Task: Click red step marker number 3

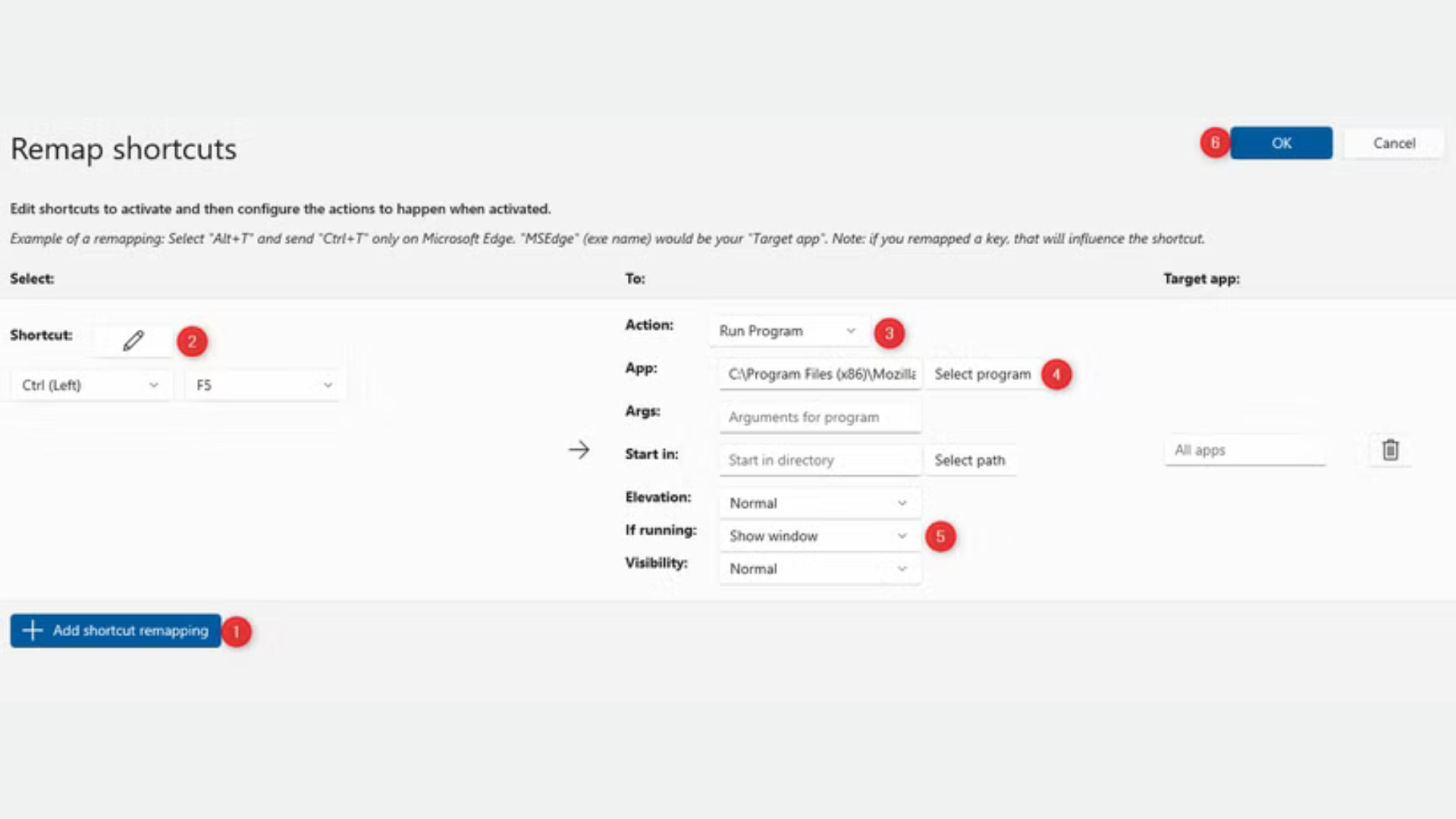Action: [889, 333]
